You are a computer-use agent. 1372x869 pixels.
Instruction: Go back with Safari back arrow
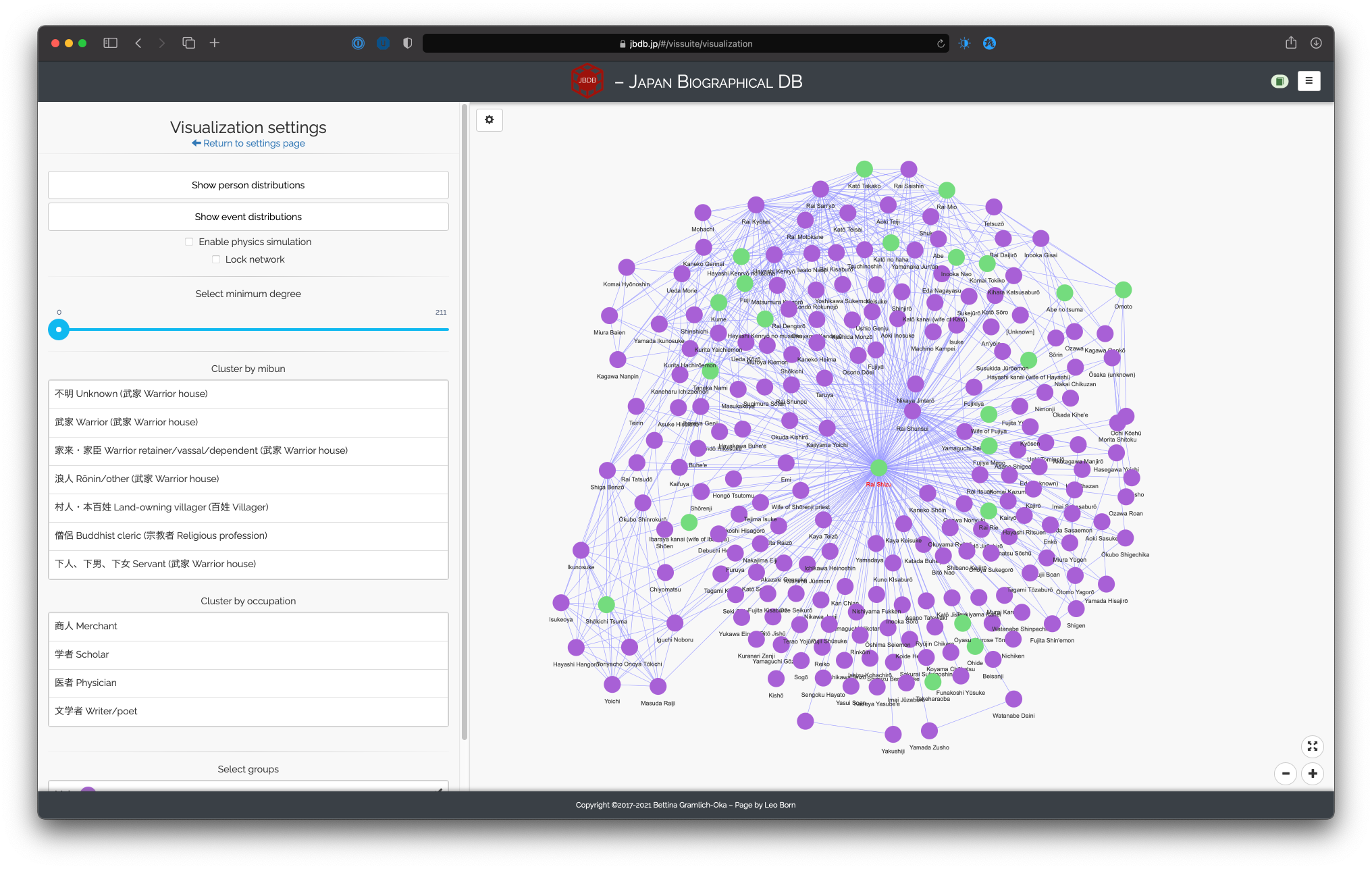point(138,43)
